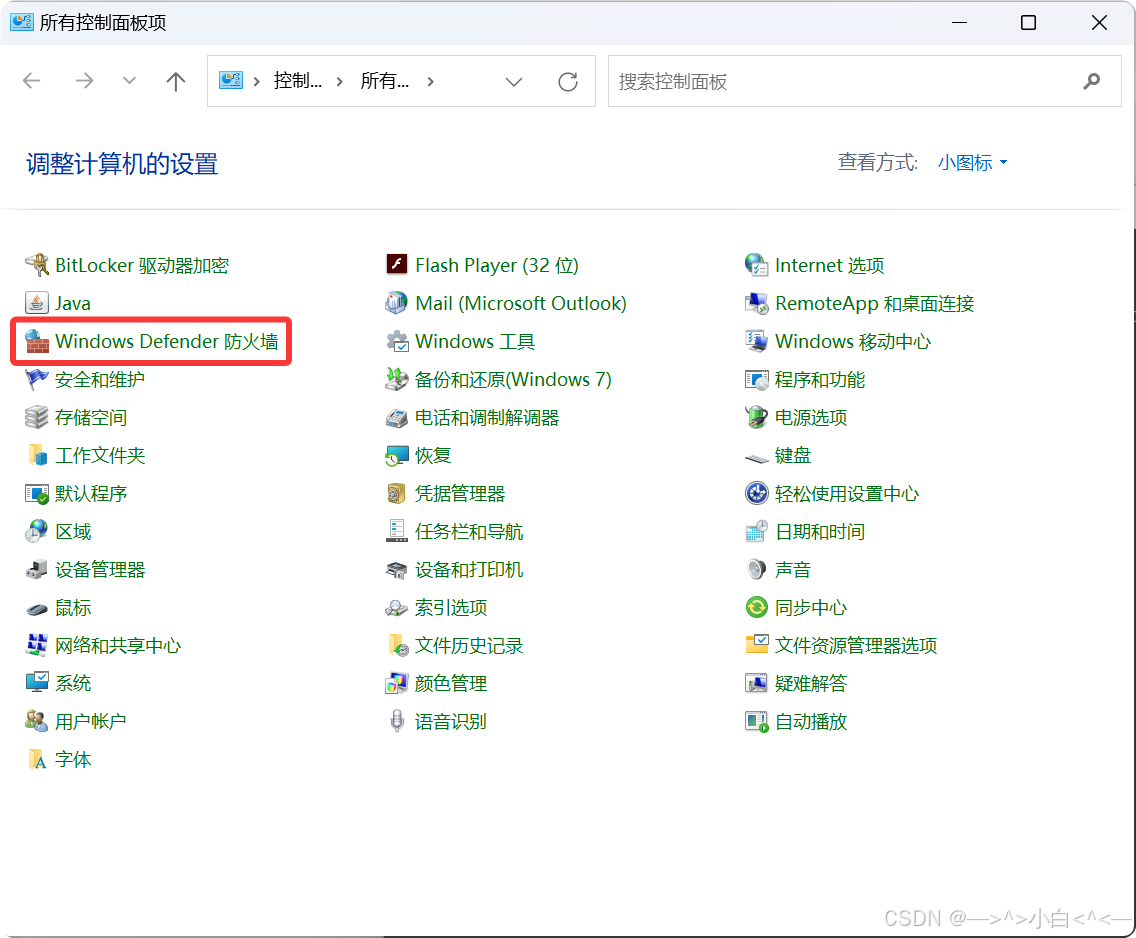Click the 凭据管理器 safe icon
This screenshot has height=938, width=1136.
[x=396, y=493]
